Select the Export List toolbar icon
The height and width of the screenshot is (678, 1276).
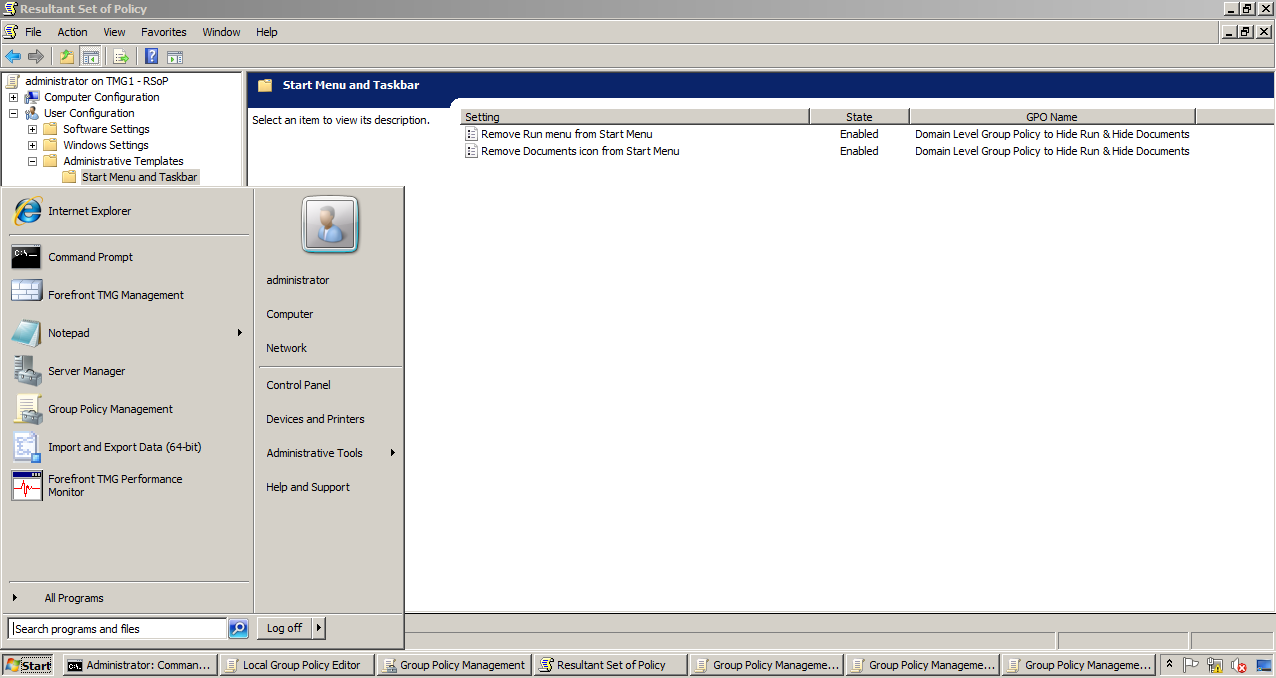120,56
